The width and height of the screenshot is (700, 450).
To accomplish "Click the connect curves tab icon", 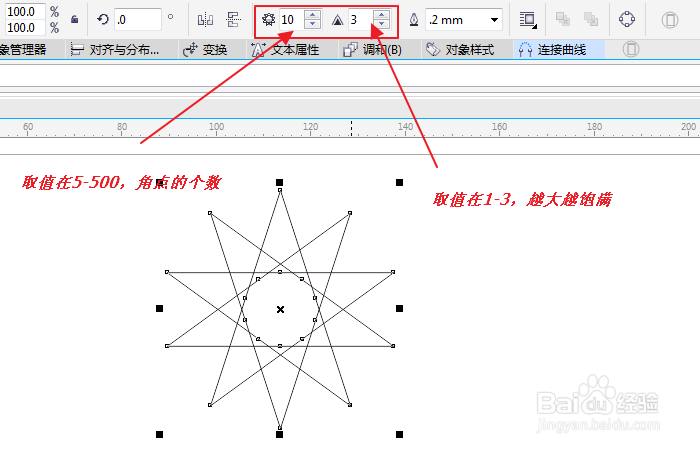I will click(x=525, y=50).
